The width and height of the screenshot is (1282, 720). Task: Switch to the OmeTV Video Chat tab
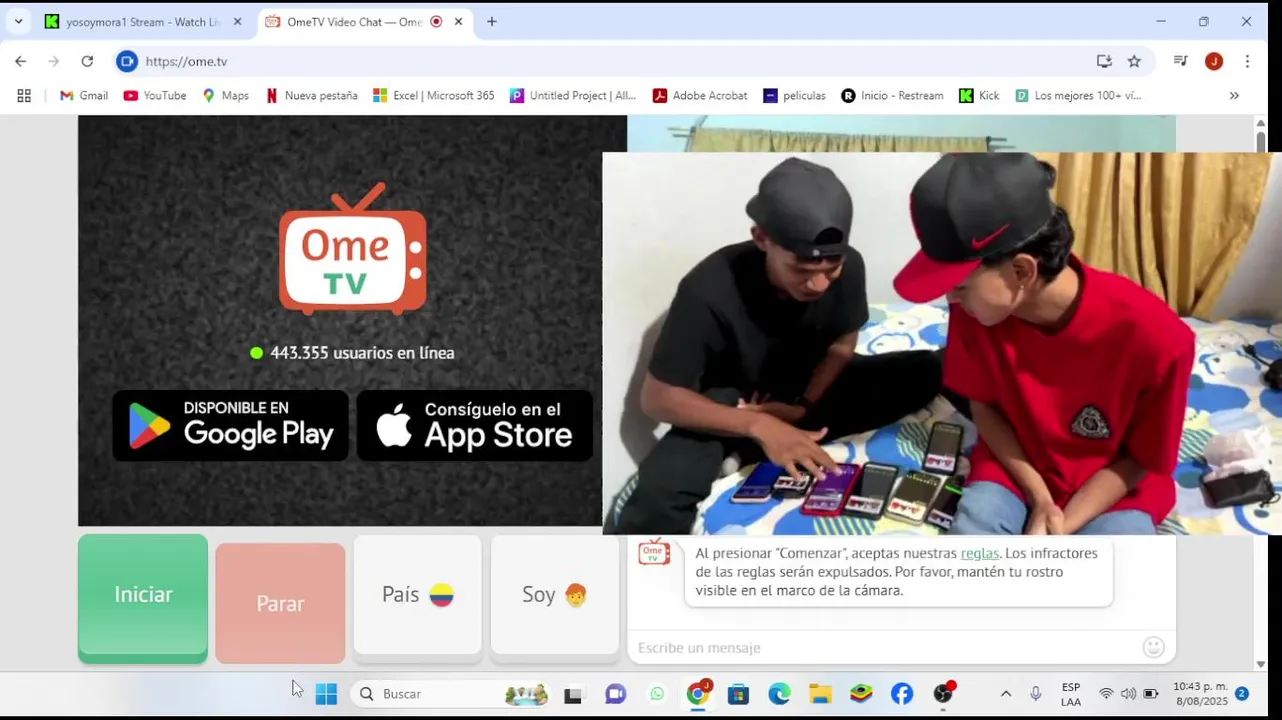[355, 22]
